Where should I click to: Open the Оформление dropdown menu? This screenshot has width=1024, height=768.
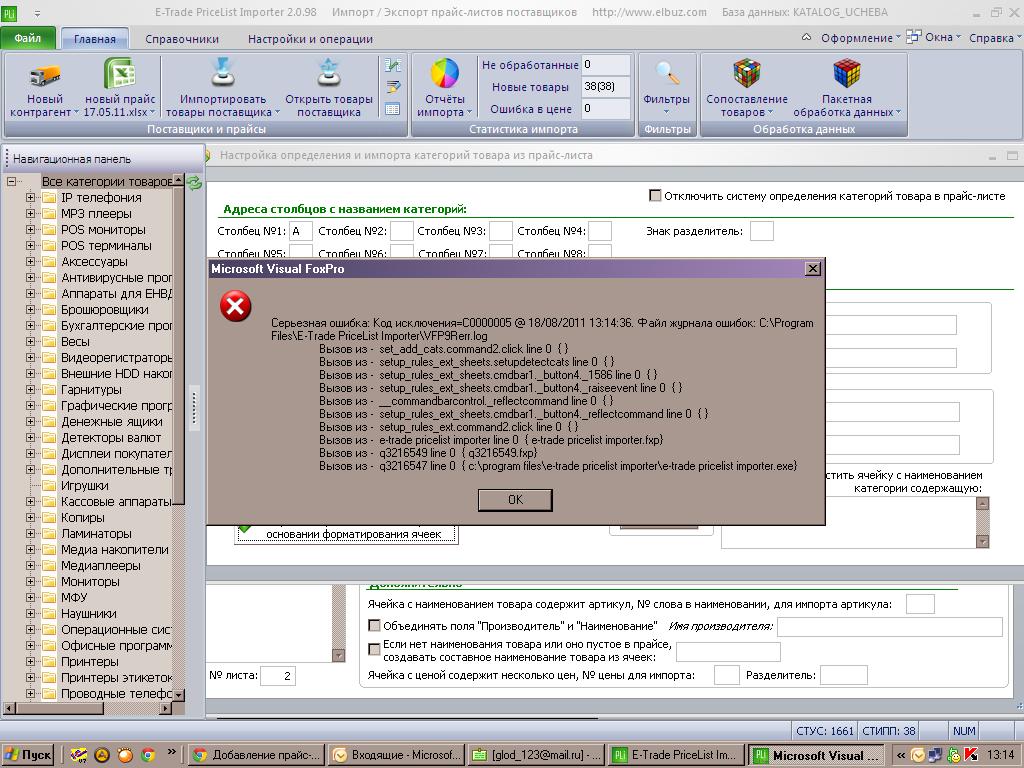860,38
